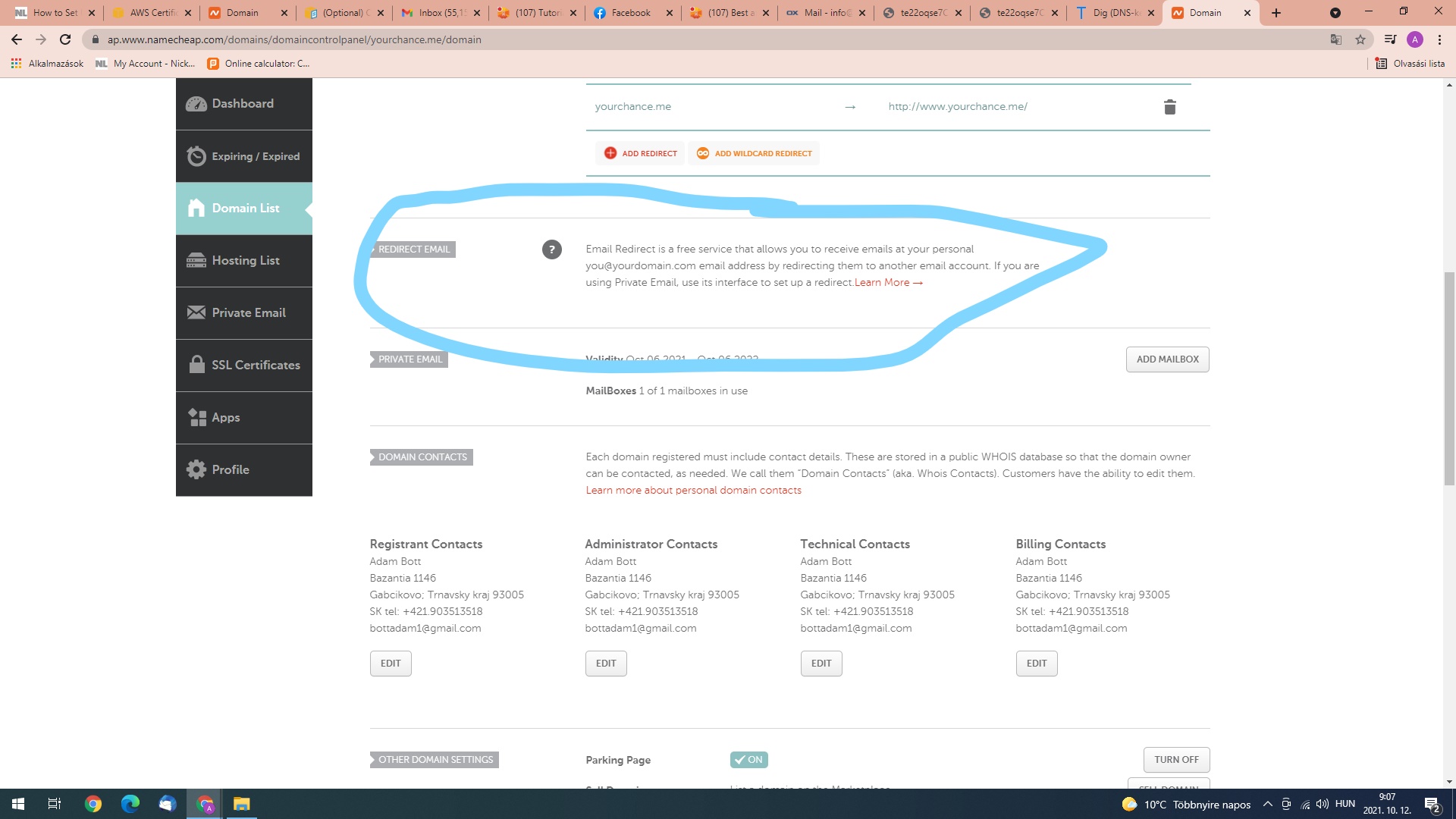Switch to the Facebook browser tab
Screen dimensions: 1456x819
tap(631, 13)
